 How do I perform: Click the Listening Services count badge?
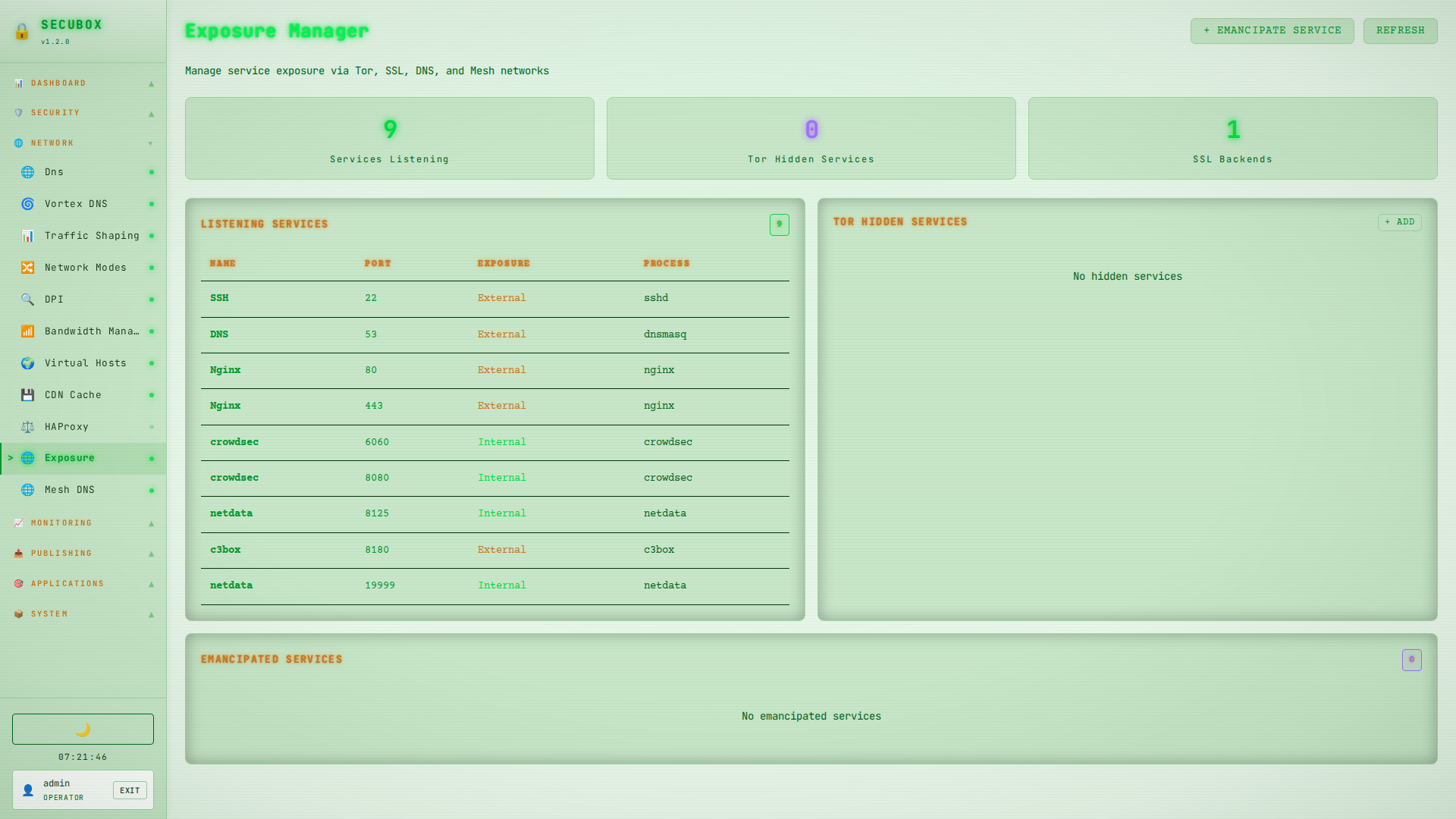click(x=779, y=224)
